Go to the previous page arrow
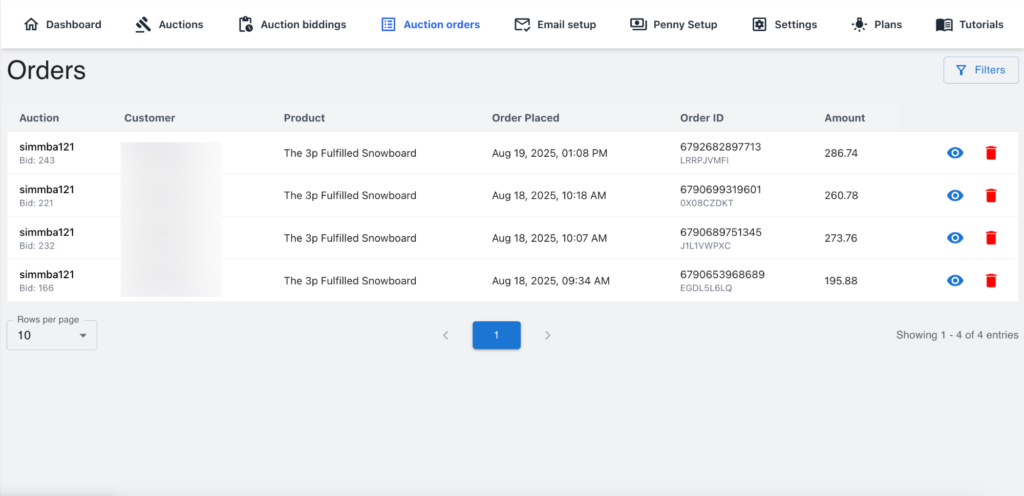Viewport: 1024px width, 496px height. pyautogui.click(x=445, y=335)
